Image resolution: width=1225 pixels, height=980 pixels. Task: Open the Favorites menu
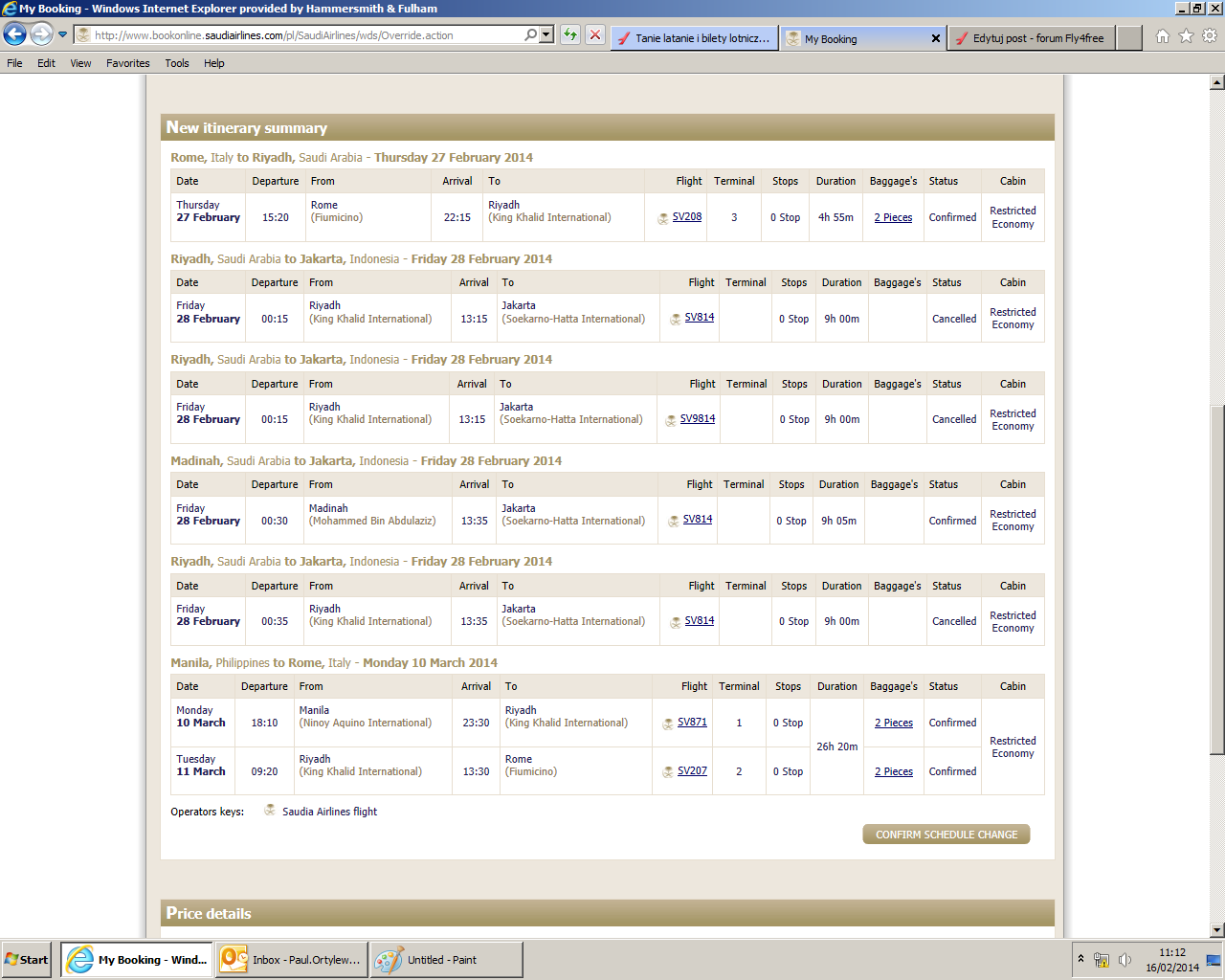[128, 63]
